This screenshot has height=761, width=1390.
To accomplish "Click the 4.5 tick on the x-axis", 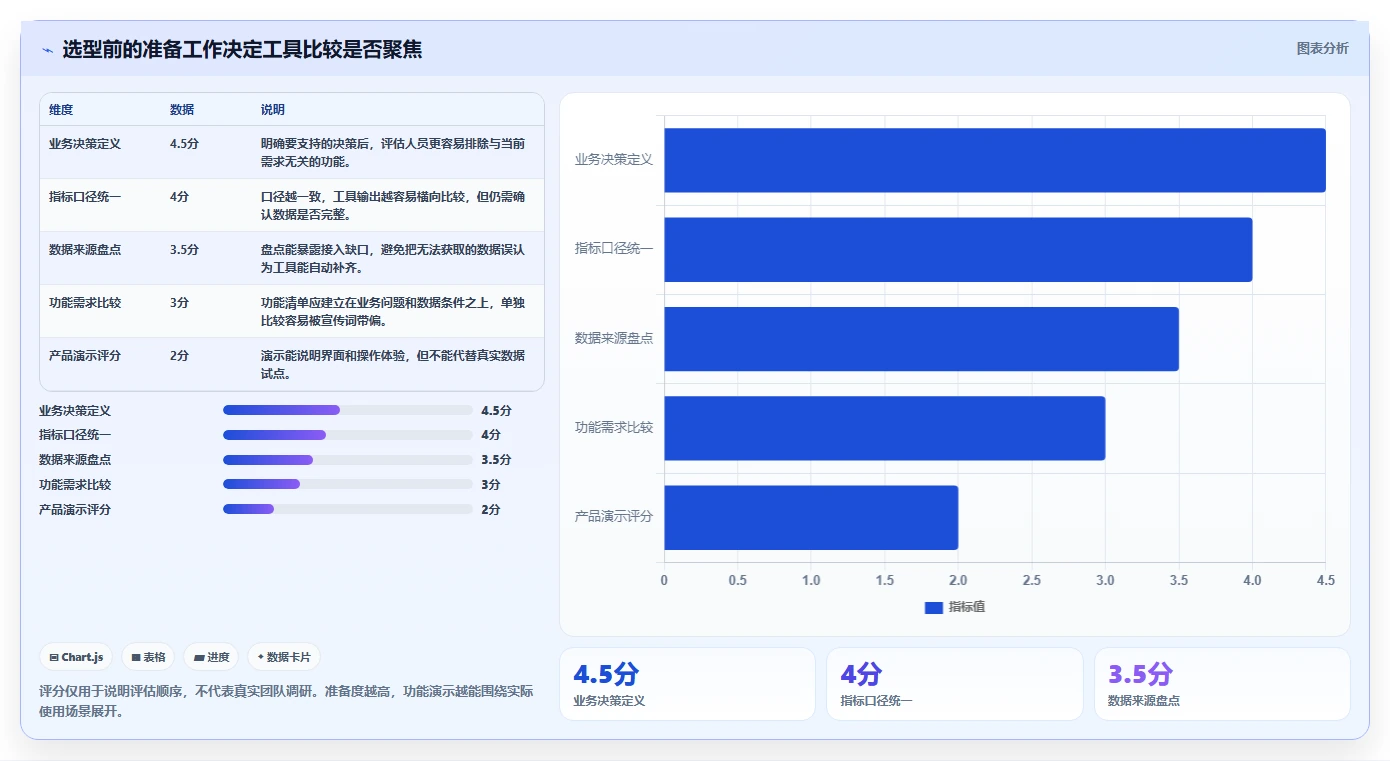I will click(1325, 580).
